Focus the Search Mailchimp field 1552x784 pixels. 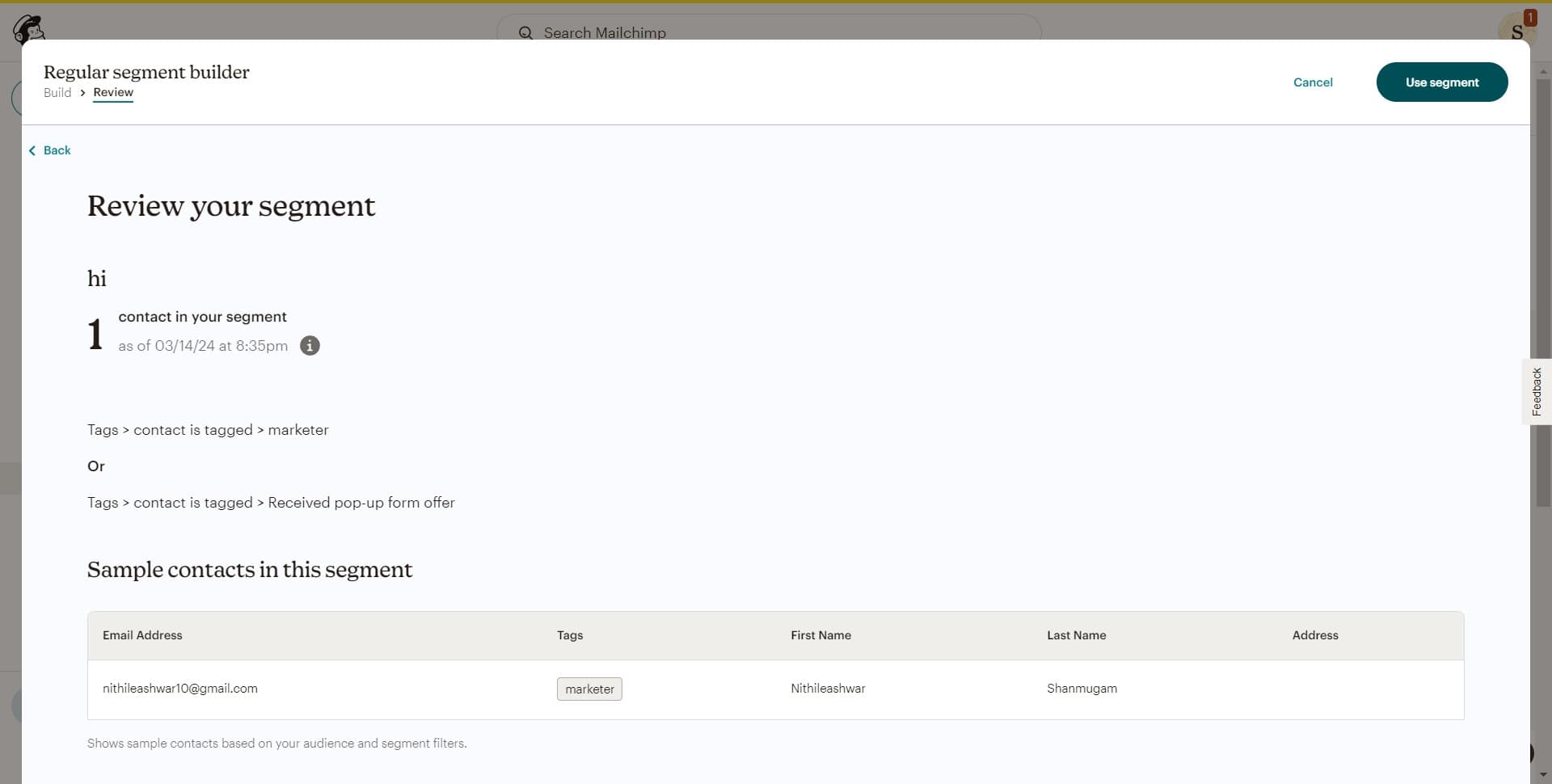pyautogui.click(x=768, y=32)
